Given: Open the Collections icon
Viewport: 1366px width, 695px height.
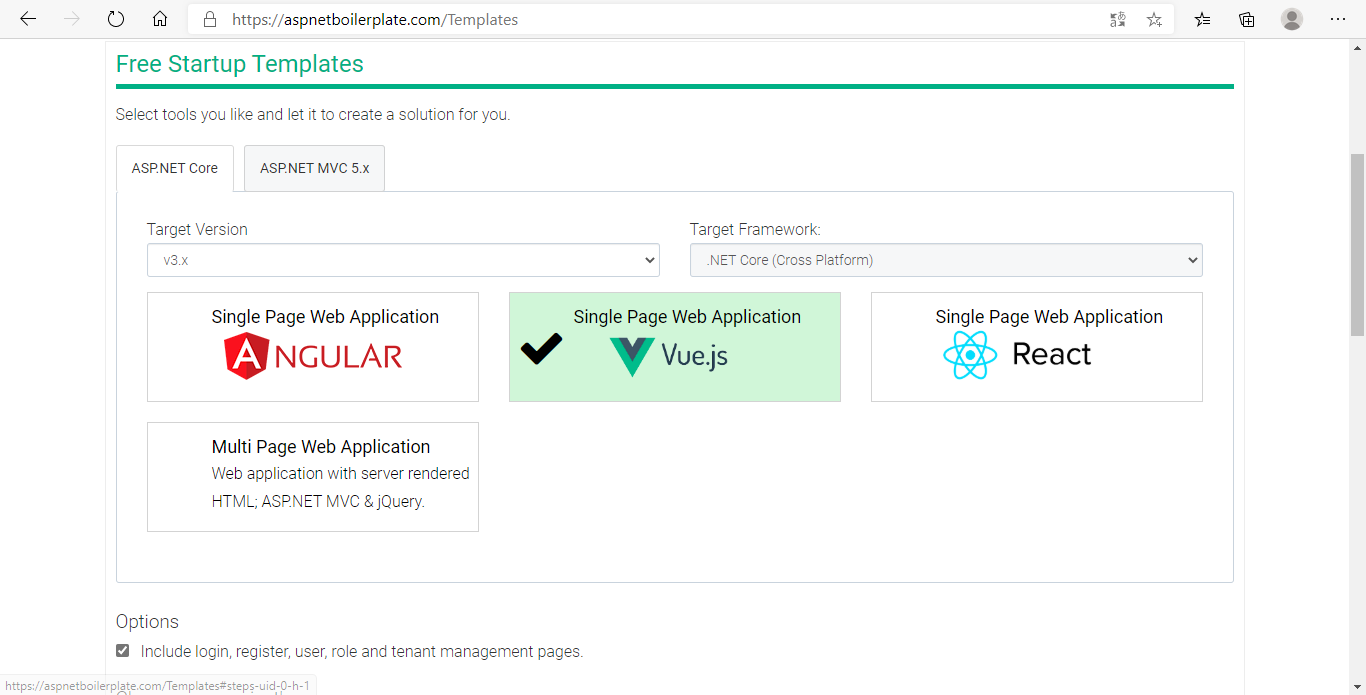Looking at the screenshot, I should tap(1247, 19).
